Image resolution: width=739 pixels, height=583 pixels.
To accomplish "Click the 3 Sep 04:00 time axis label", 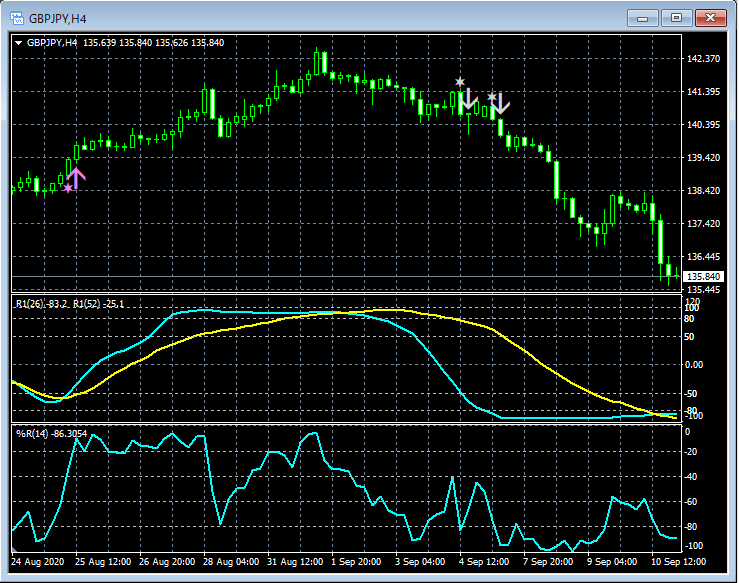I will (x=420, y=562).
